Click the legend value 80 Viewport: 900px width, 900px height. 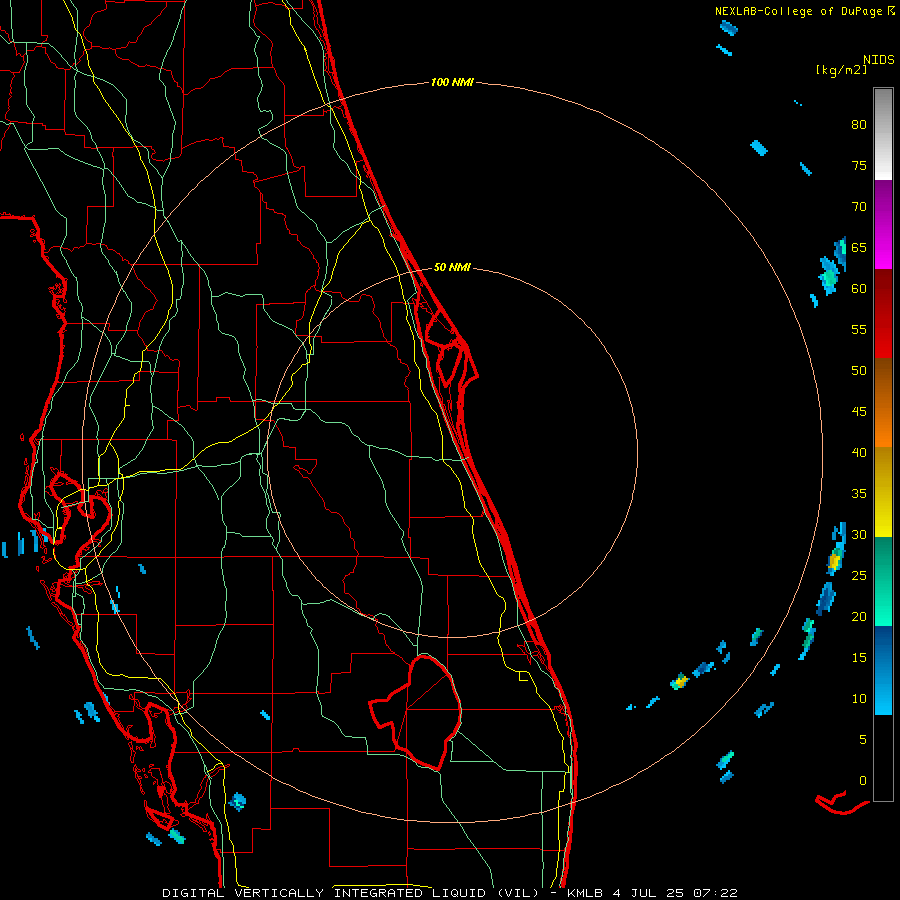pos(859,125)
